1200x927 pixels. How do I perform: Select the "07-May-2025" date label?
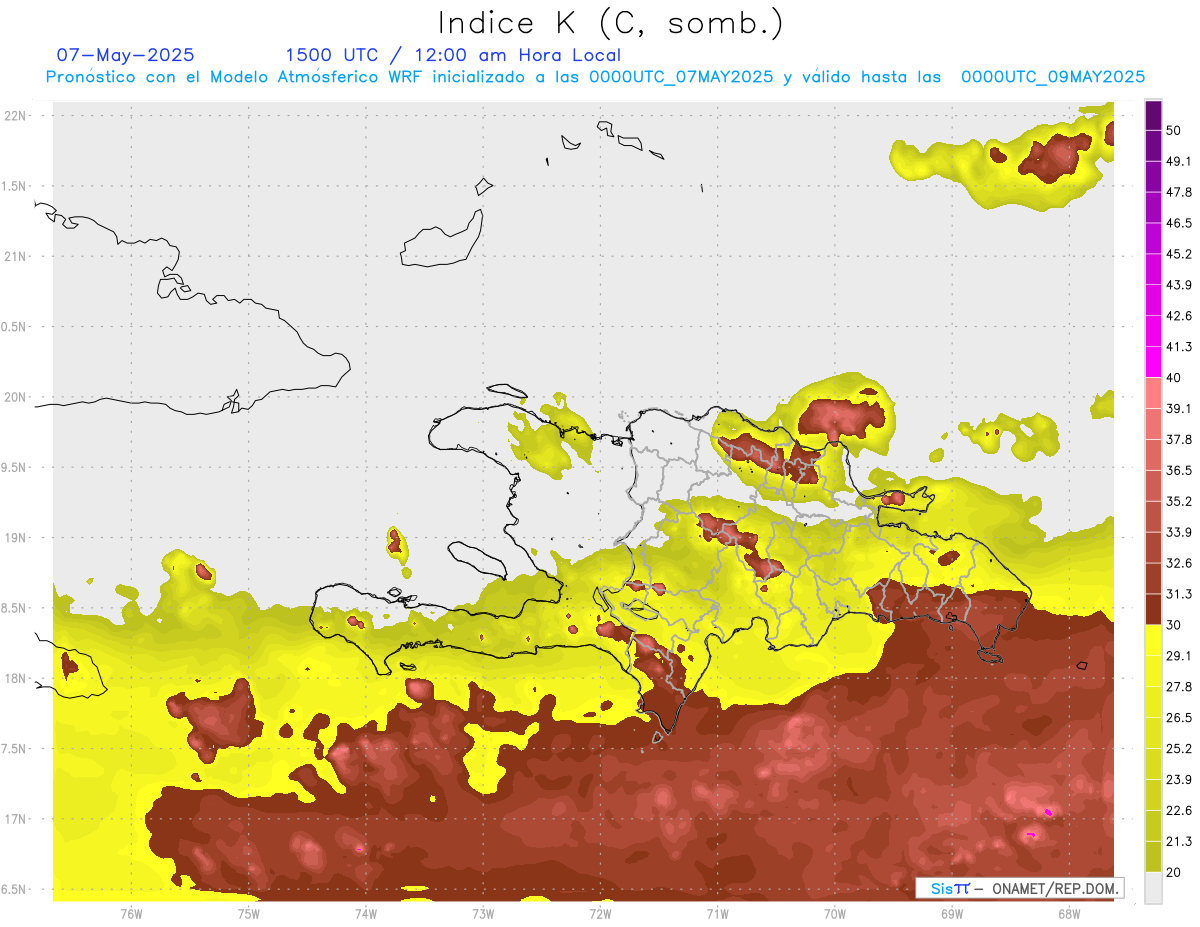[126, 55]
